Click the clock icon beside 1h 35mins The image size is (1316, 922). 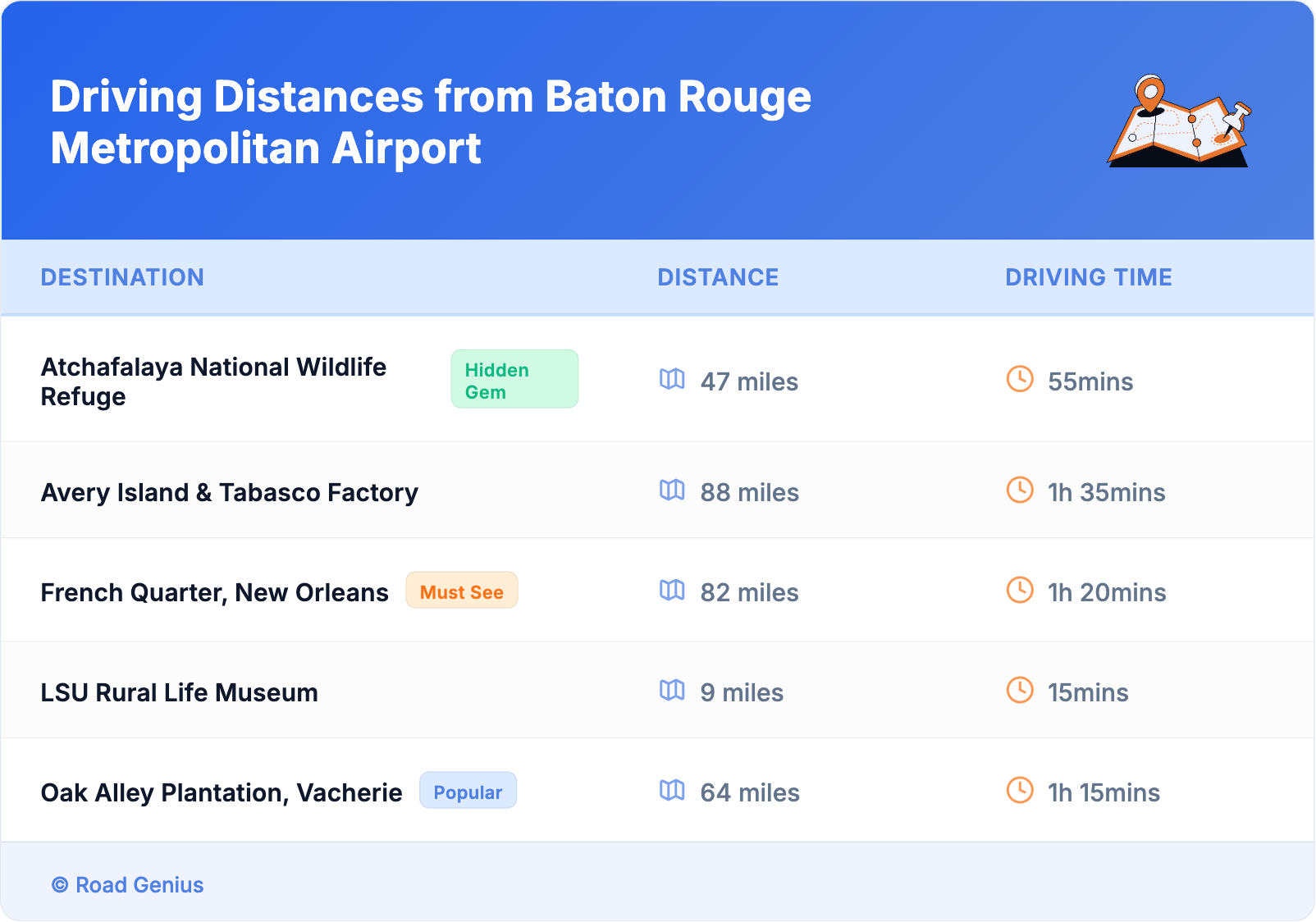pos(1020,491)
